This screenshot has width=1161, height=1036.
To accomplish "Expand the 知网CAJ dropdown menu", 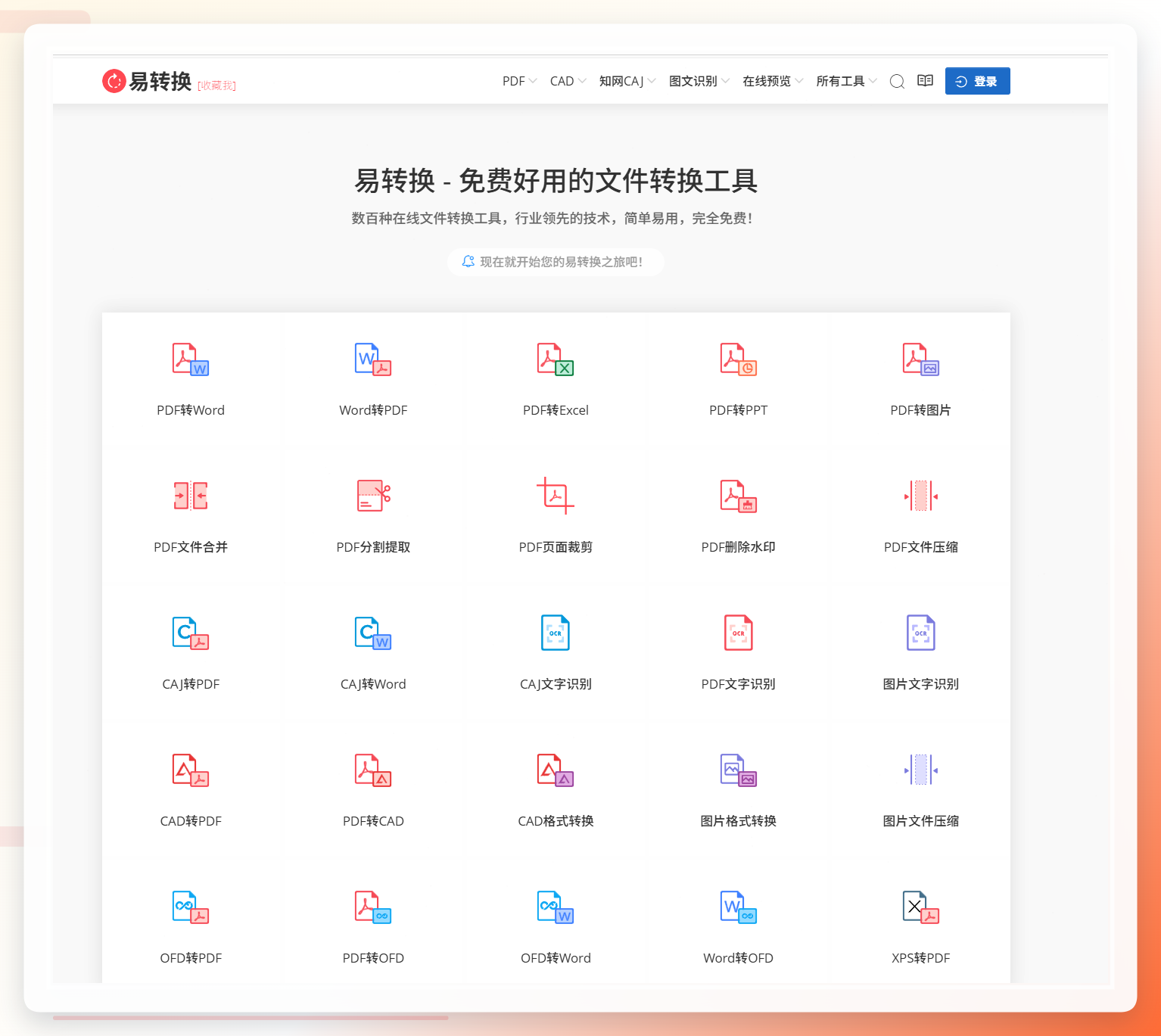I will [x=627, y=81].
